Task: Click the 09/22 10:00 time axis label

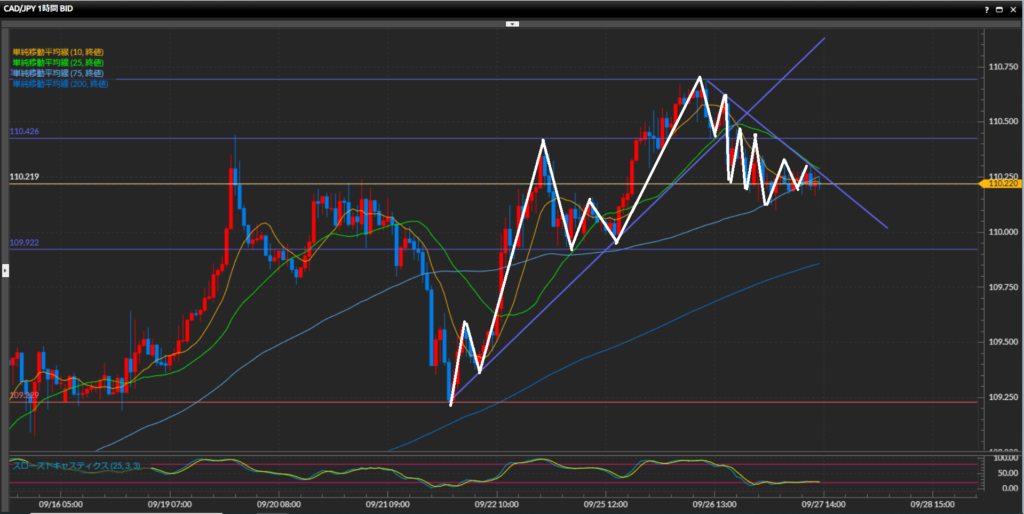Action: pyautogui.click(x=493, y=504)
